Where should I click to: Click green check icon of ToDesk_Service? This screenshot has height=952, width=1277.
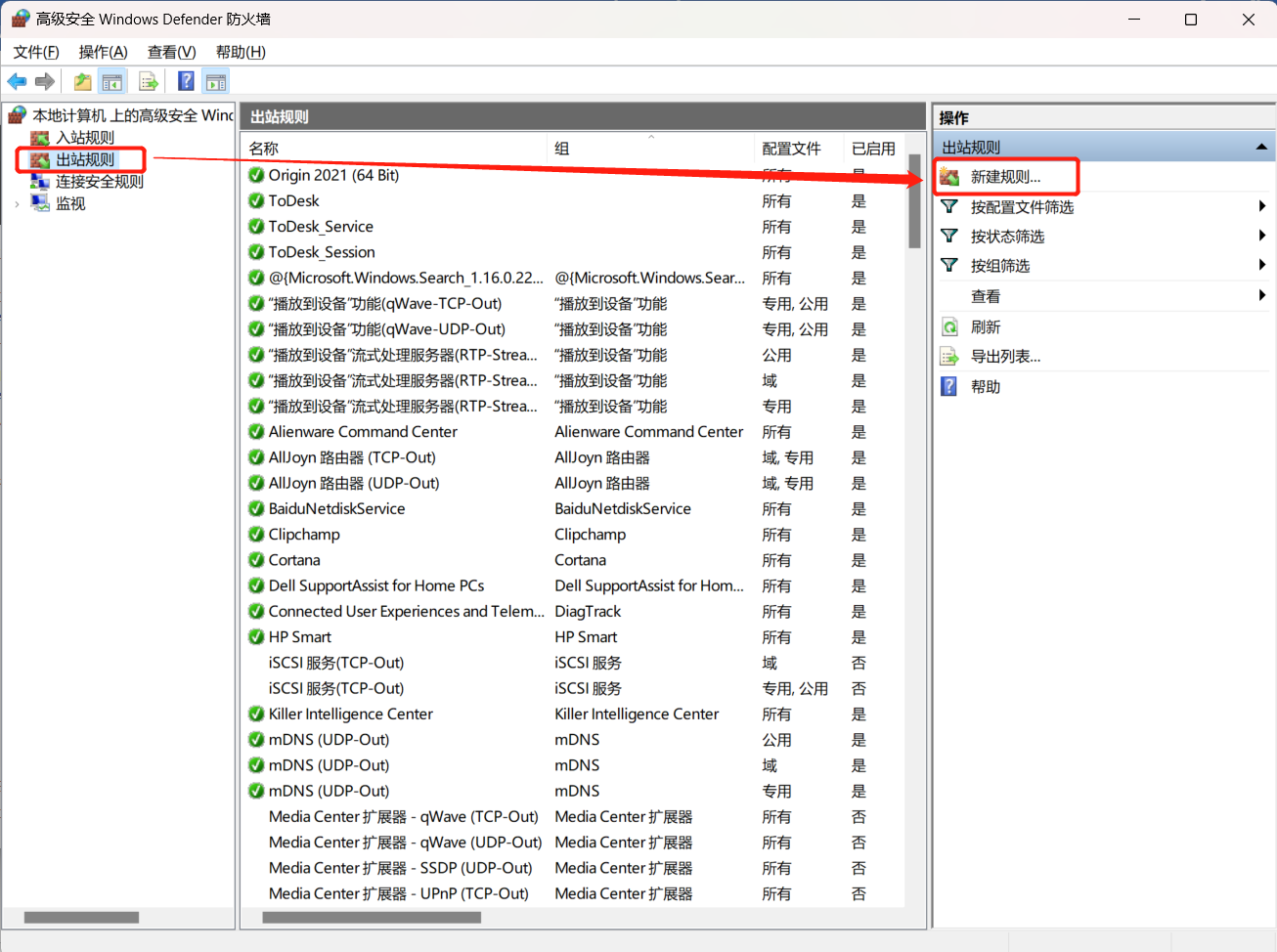pos(256,227)
